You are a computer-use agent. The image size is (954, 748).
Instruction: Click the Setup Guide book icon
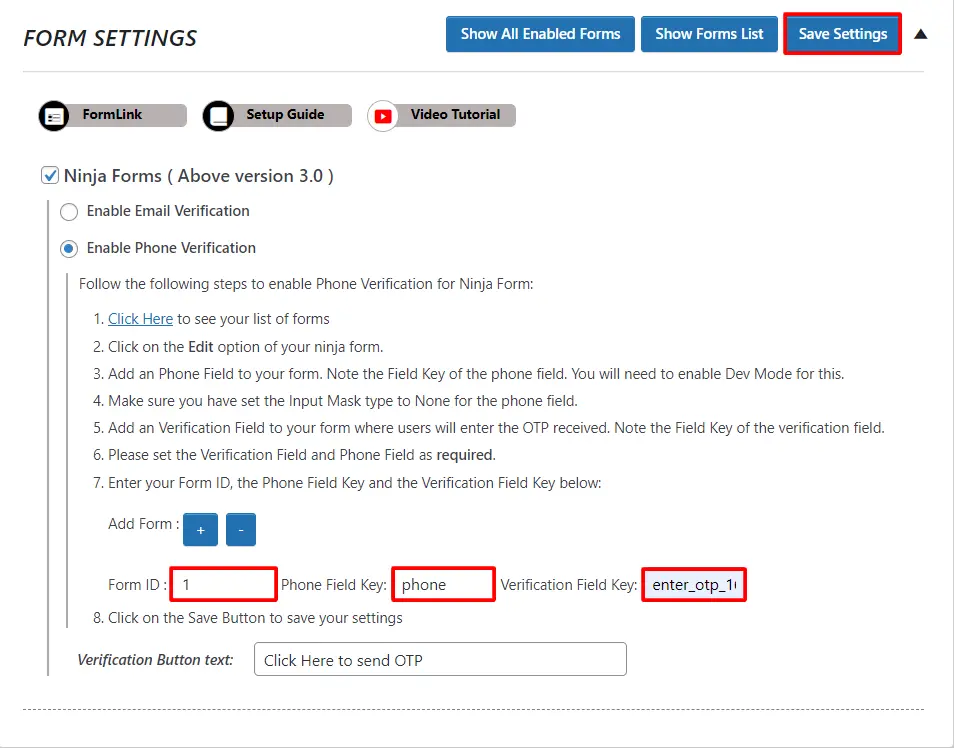pyautogui.click(x=218, y=116)
